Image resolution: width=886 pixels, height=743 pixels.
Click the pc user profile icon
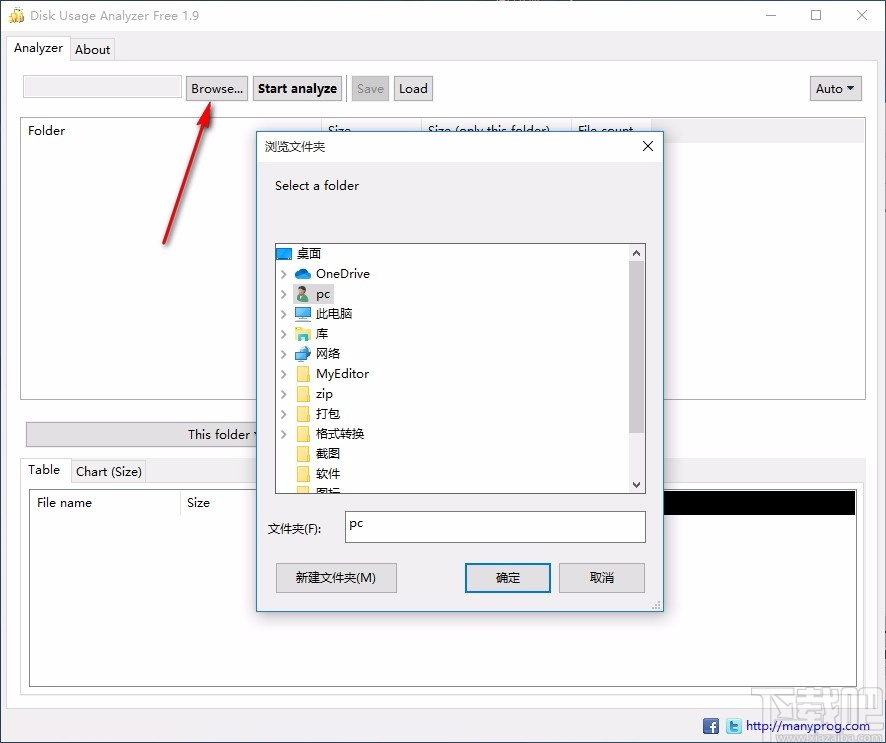[303, 293]
